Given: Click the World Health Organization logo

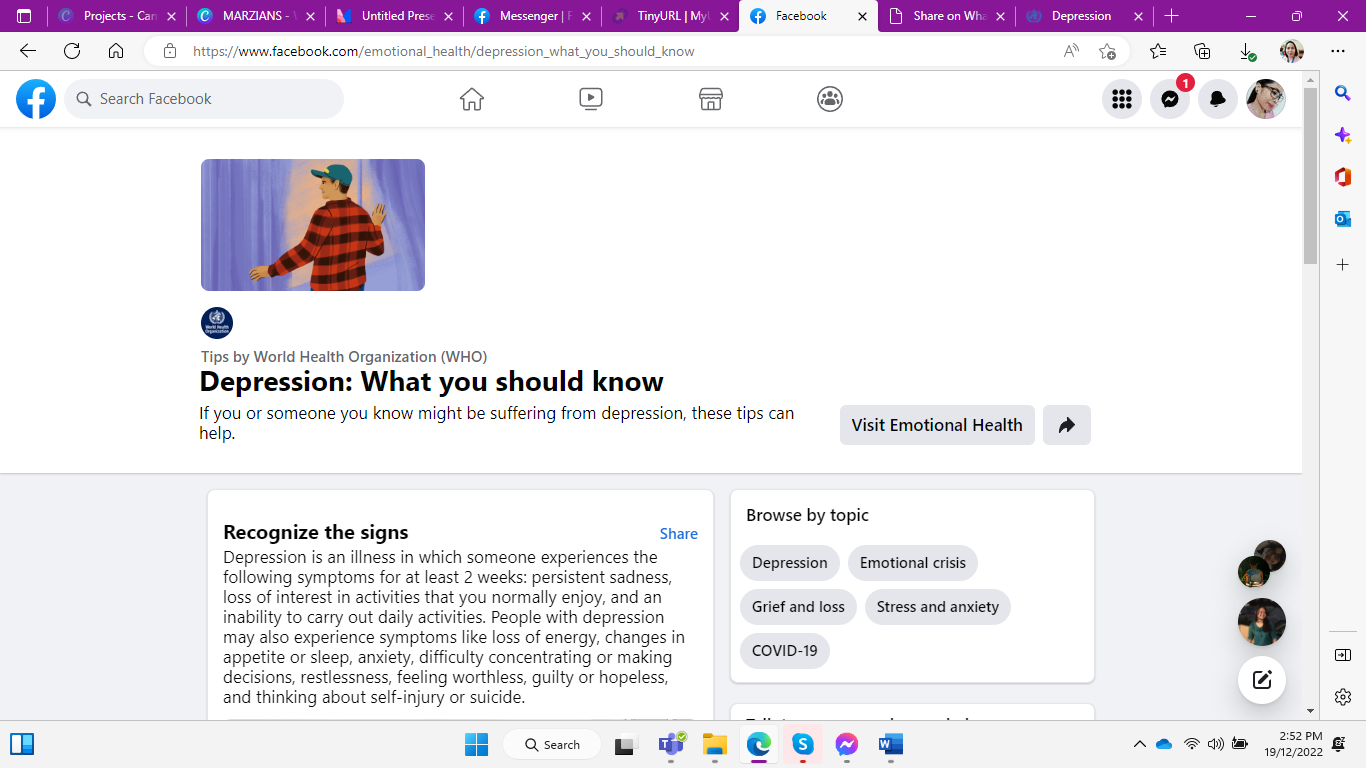Looking at the screenshot, I should pos(217,323).
